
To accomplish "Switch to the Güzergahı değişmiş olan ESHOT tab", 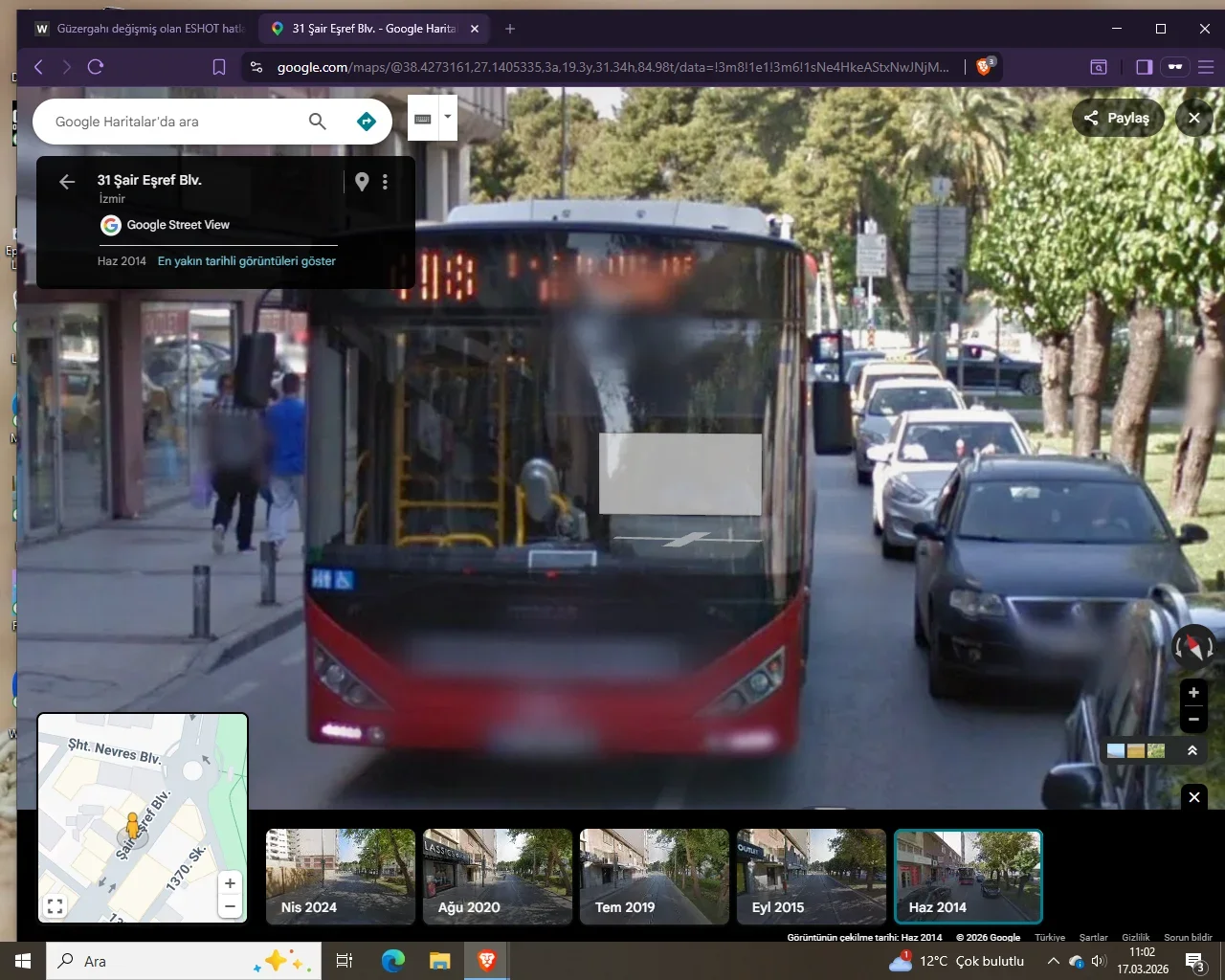I will 139,29.
